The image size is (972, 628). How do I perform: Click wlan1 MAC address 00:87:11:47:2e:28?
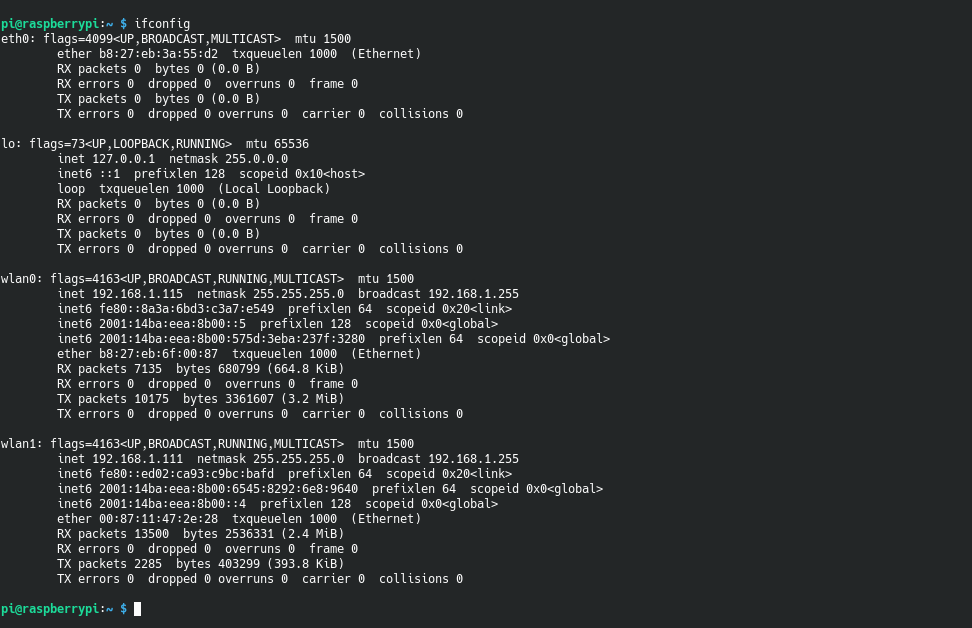[159, 519]
